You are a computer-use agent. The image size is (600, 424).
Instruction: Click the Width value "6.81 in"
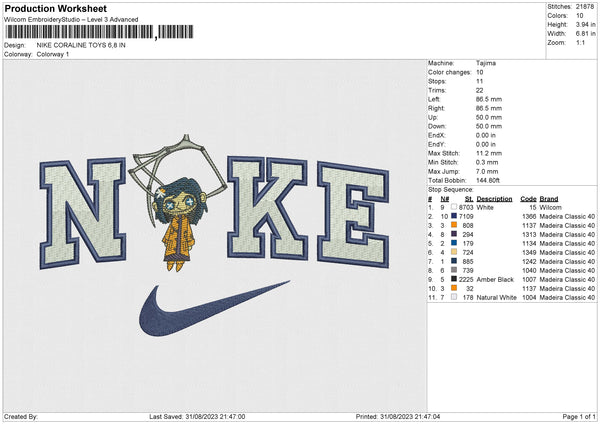point(585,34)
